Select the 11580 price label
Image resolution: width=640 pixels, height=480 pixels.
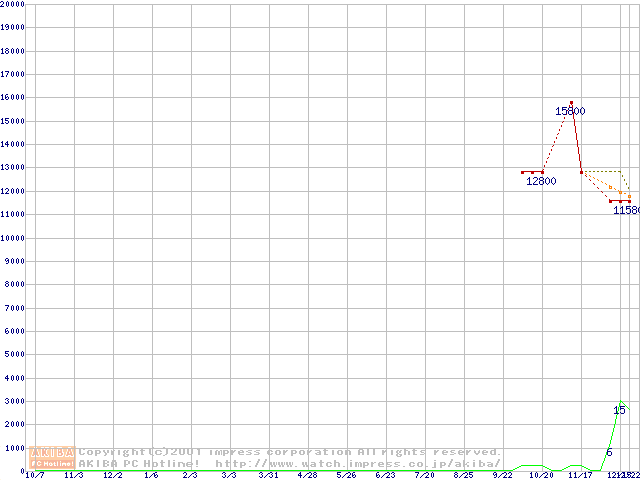(626, 210)
